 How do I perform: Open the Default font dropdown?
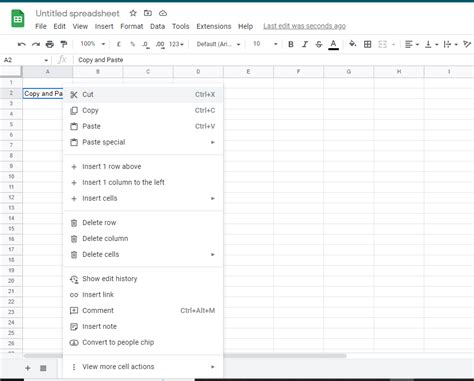[x=218, y=44]
